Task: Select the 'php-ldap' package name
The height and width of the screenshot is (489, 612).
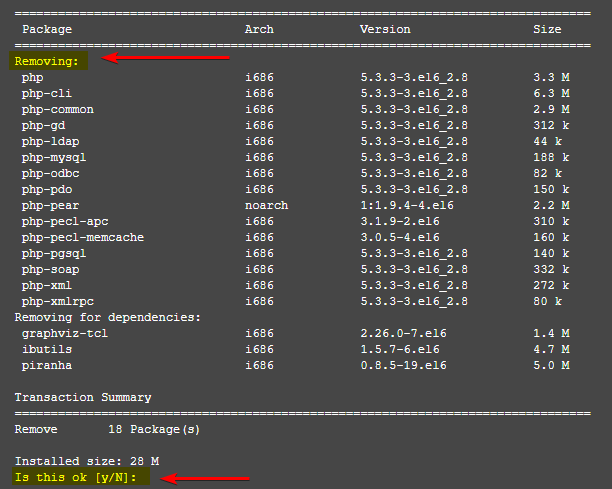Action: coord(51,142)
